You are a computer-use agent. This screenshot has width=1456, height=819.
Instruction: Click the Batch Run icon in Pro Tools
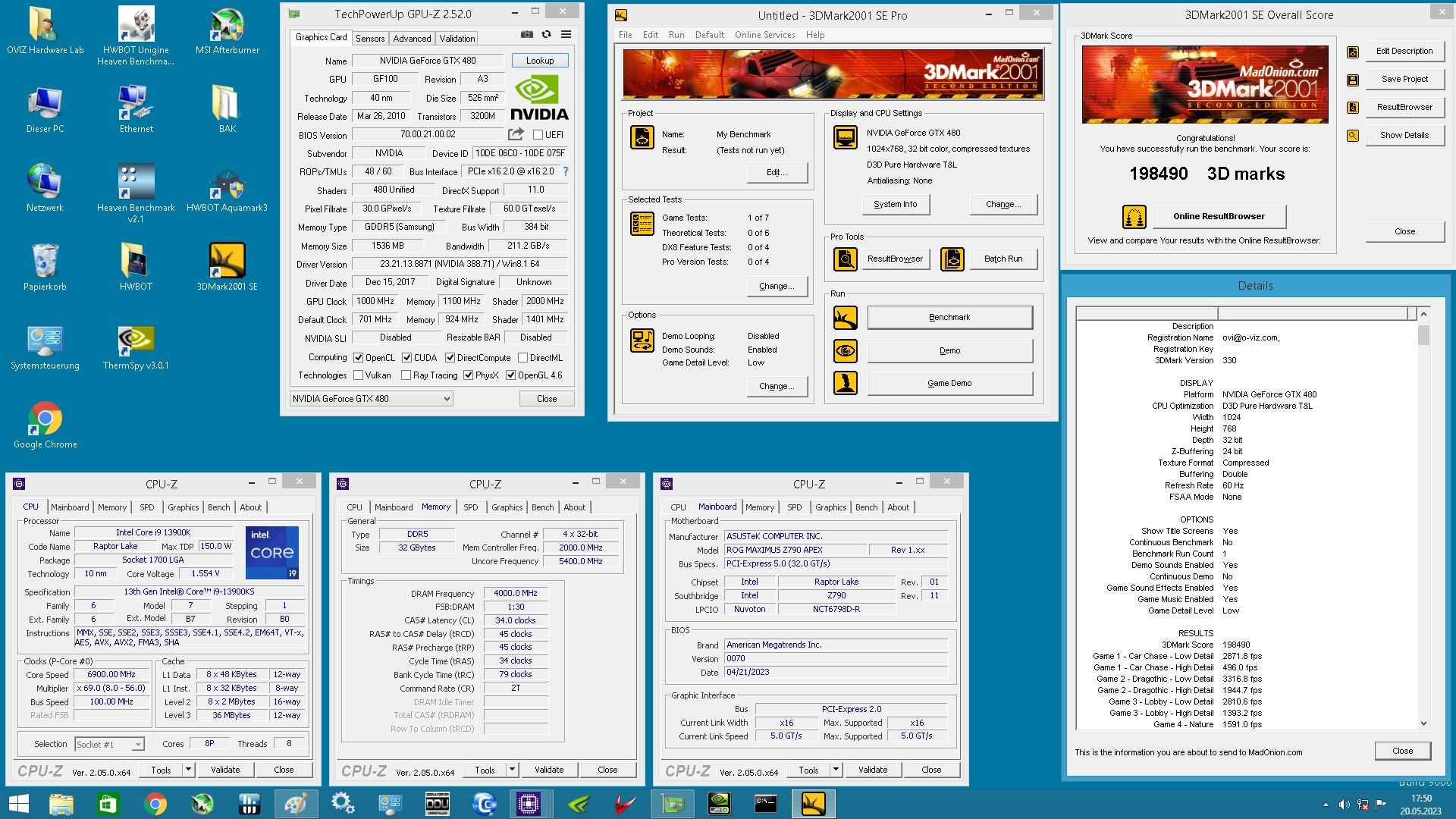click(x=952, y=259)
